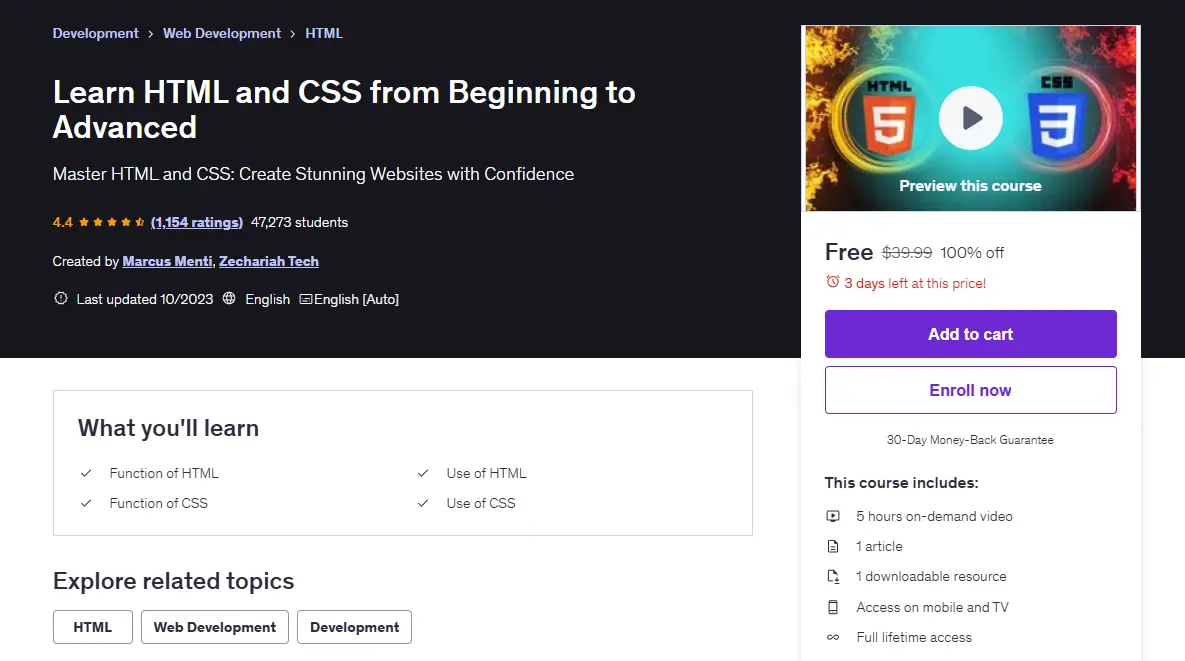Click the article document icon

(833, 546)
